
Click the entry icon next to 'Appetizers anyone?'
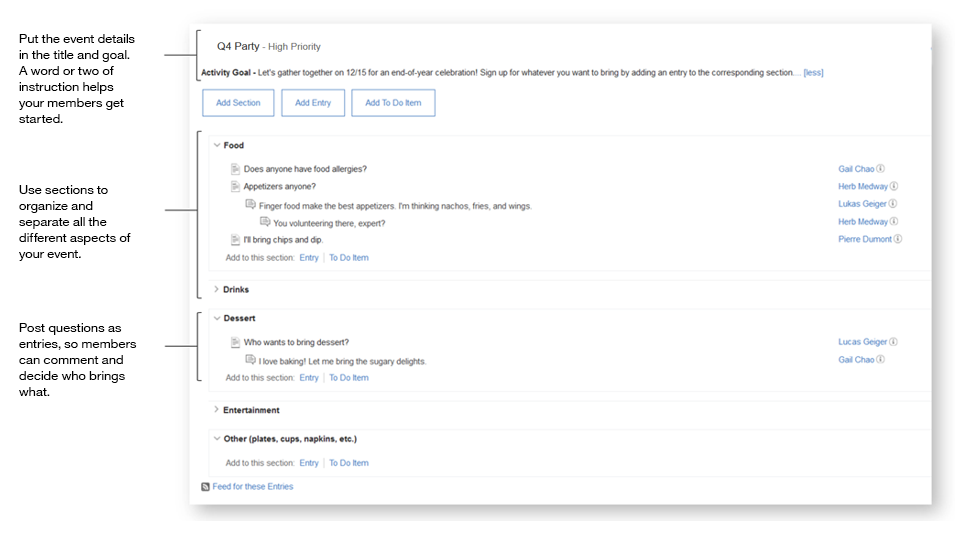(235, 186)
